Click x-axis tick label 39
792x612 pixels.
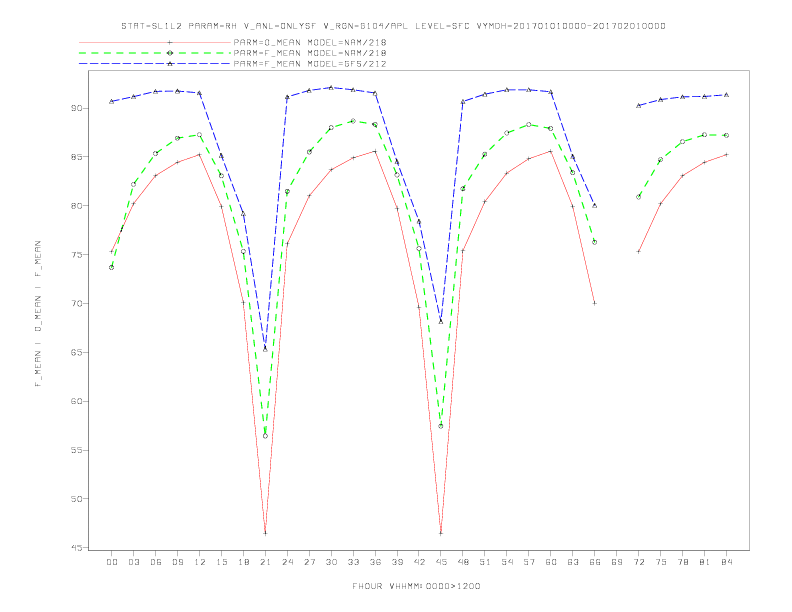397,562
